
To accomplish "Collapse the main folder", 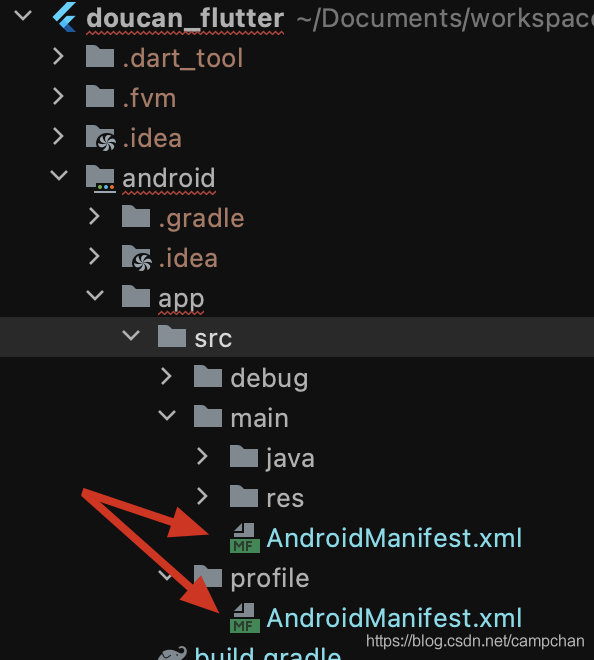I will 167,415.
